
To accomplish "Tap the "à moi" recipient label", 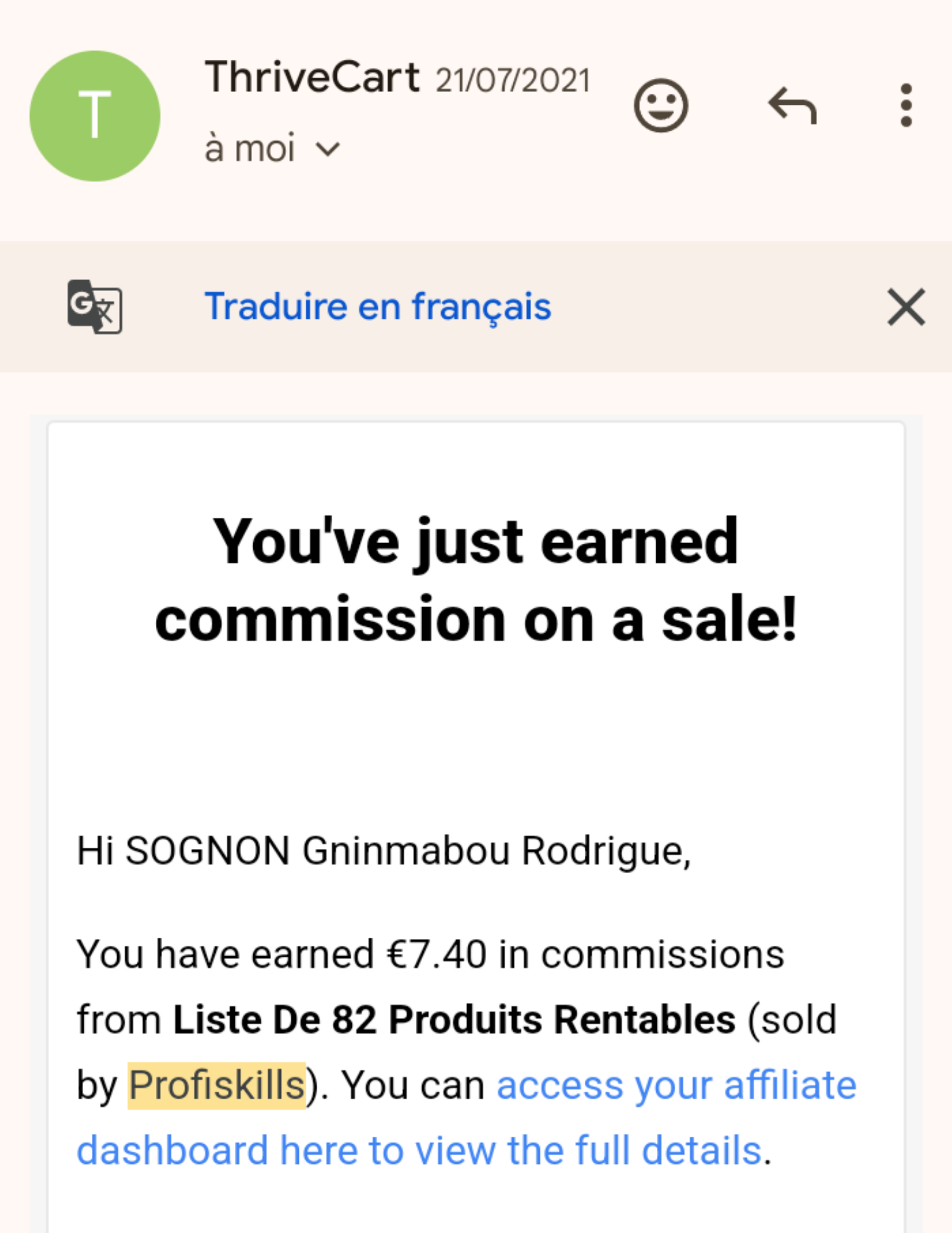I will 250,149.
